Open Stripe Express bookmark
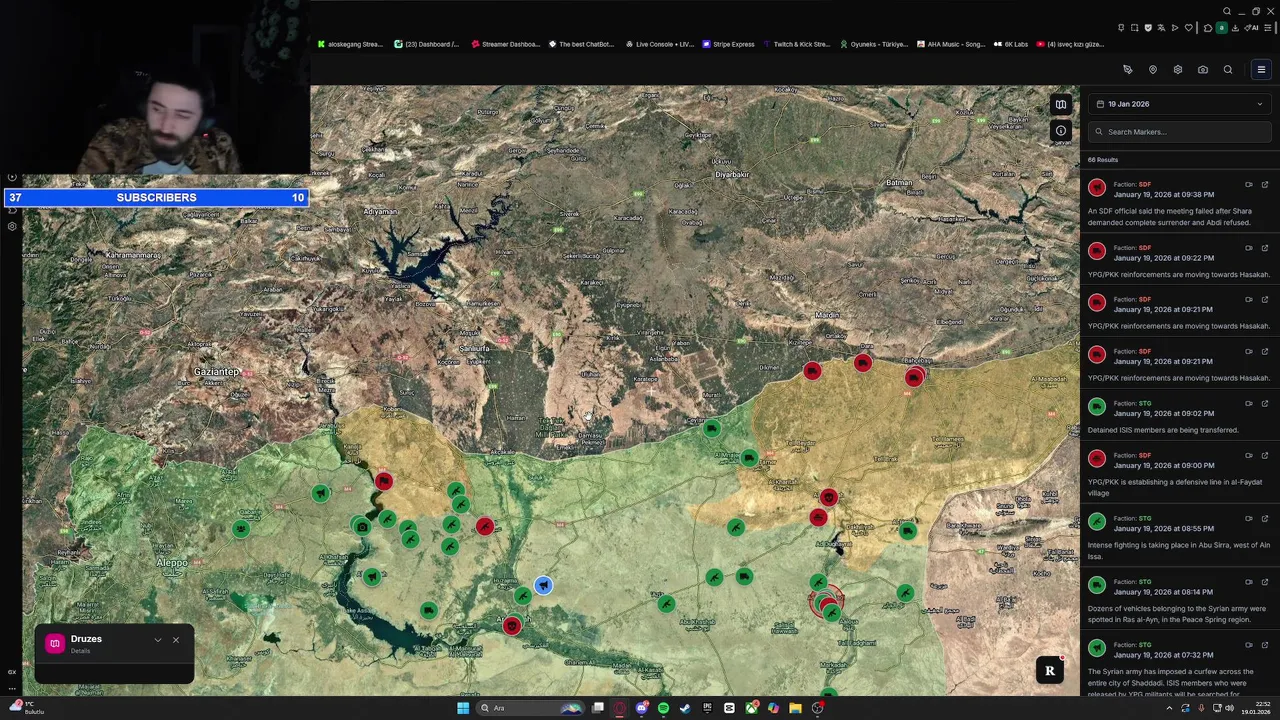The height and width of the screenshot is (720, 1280). tap(728, 44)
